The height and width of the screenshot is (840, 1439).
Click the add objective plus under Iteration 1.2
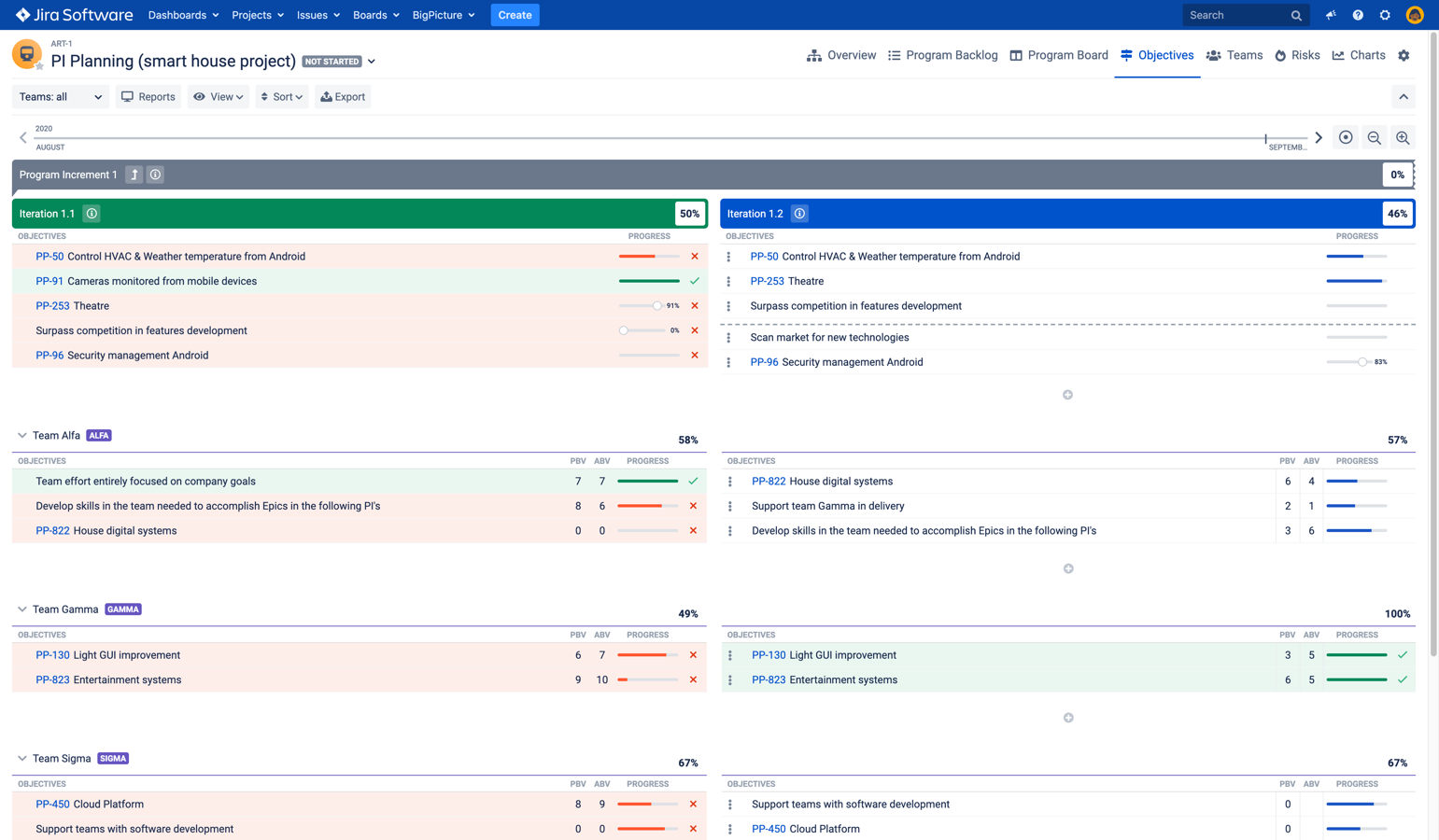[1067, 394]
